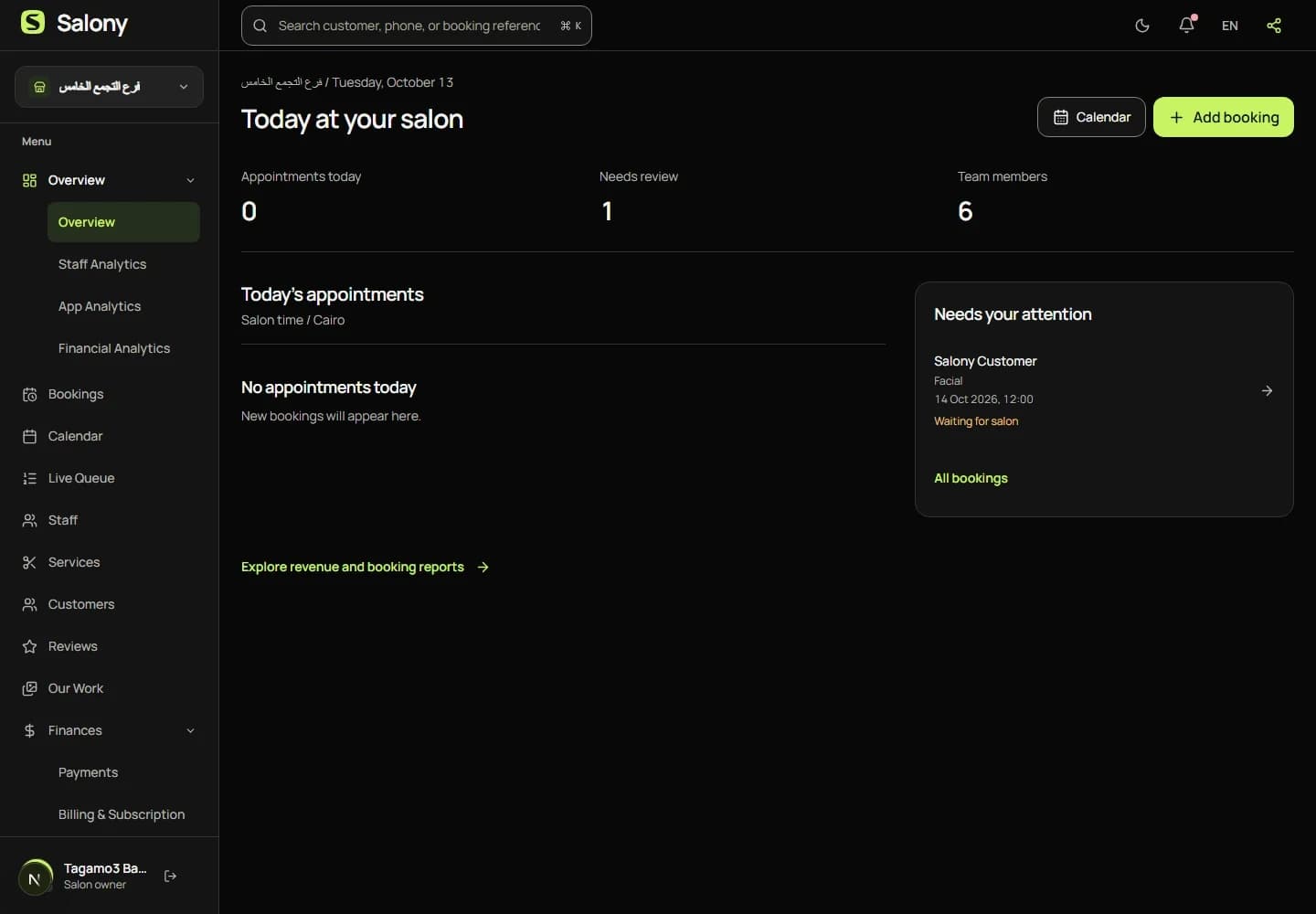This screenshot has height=914, width=1316.
Task: Click the share icon in top bar
Action: click(x=1274, y=26)
